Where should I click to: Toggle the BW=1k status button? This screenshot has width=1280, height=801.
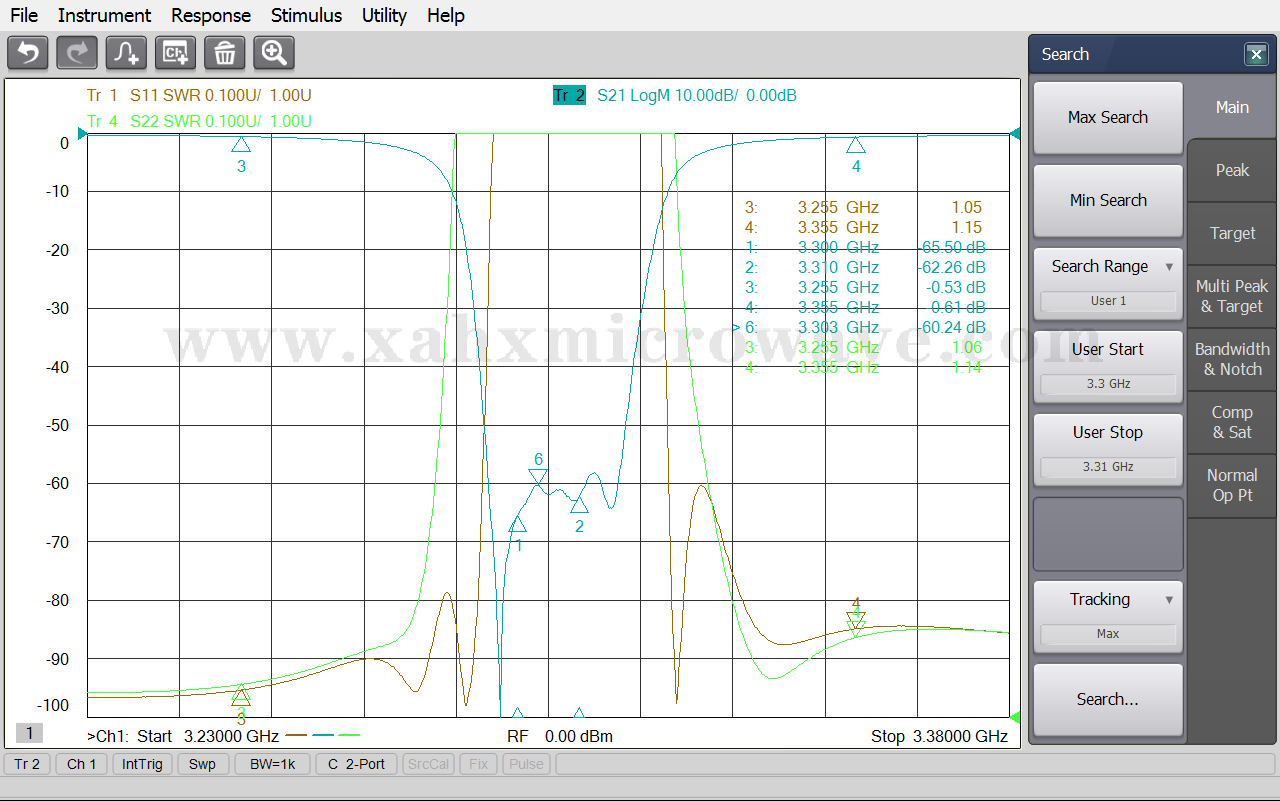tap(273, 764)
